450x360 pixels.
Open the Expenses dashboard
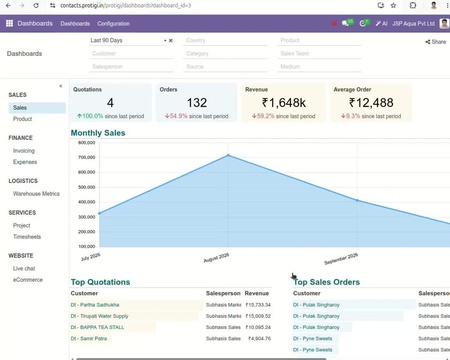click(x=25, y=162)
